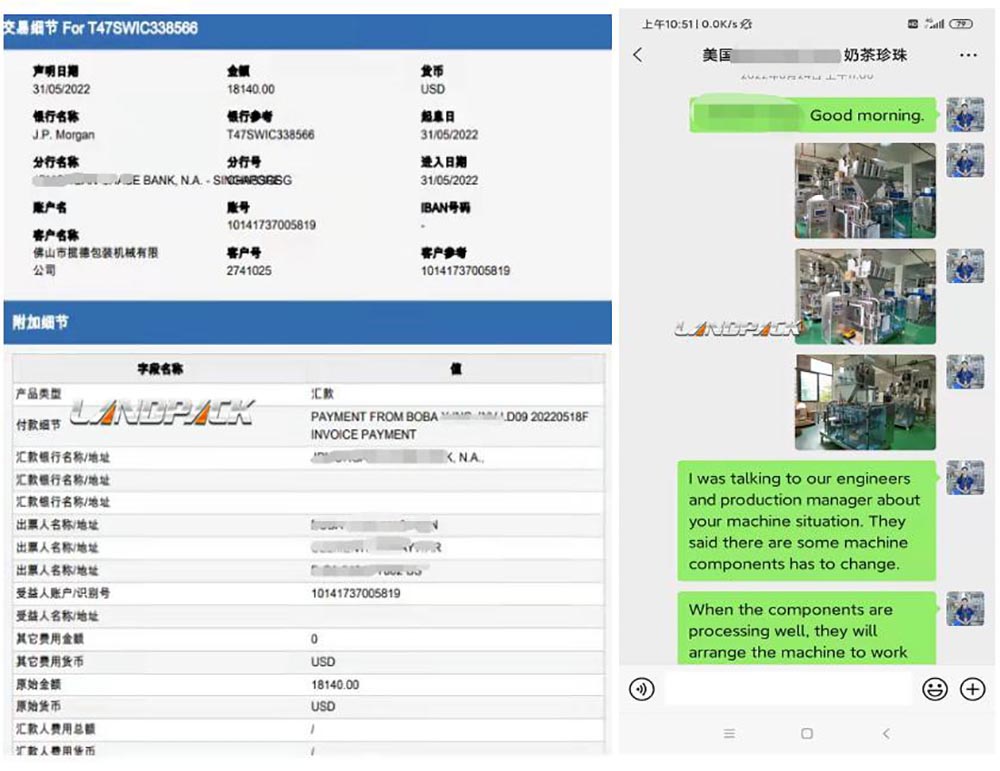
Task: Open the third machine photo in chat
Action: (865, 402)
